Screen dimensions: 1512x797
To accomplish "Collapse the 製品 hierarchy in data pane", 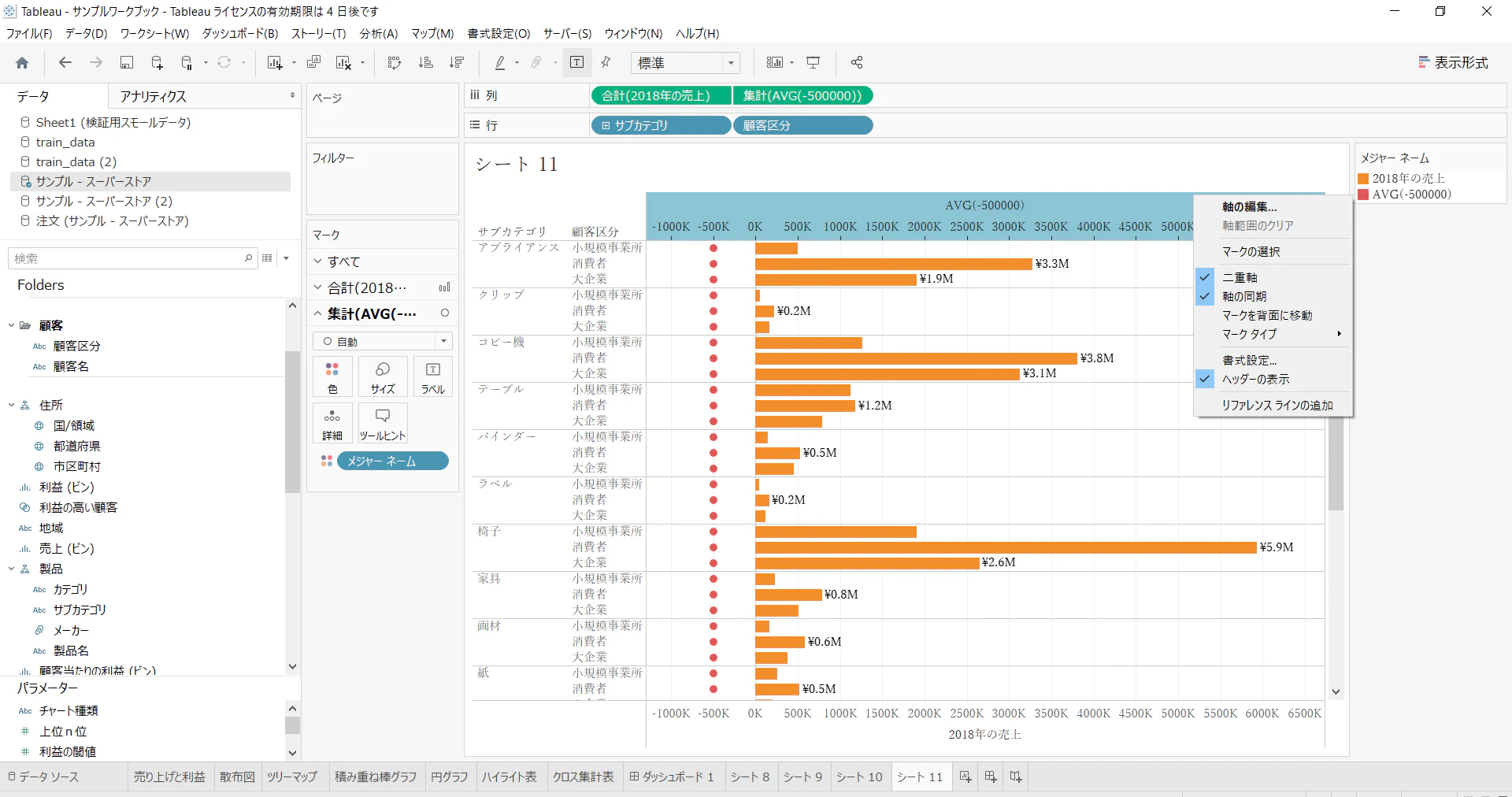I will [x=11, y=569].
